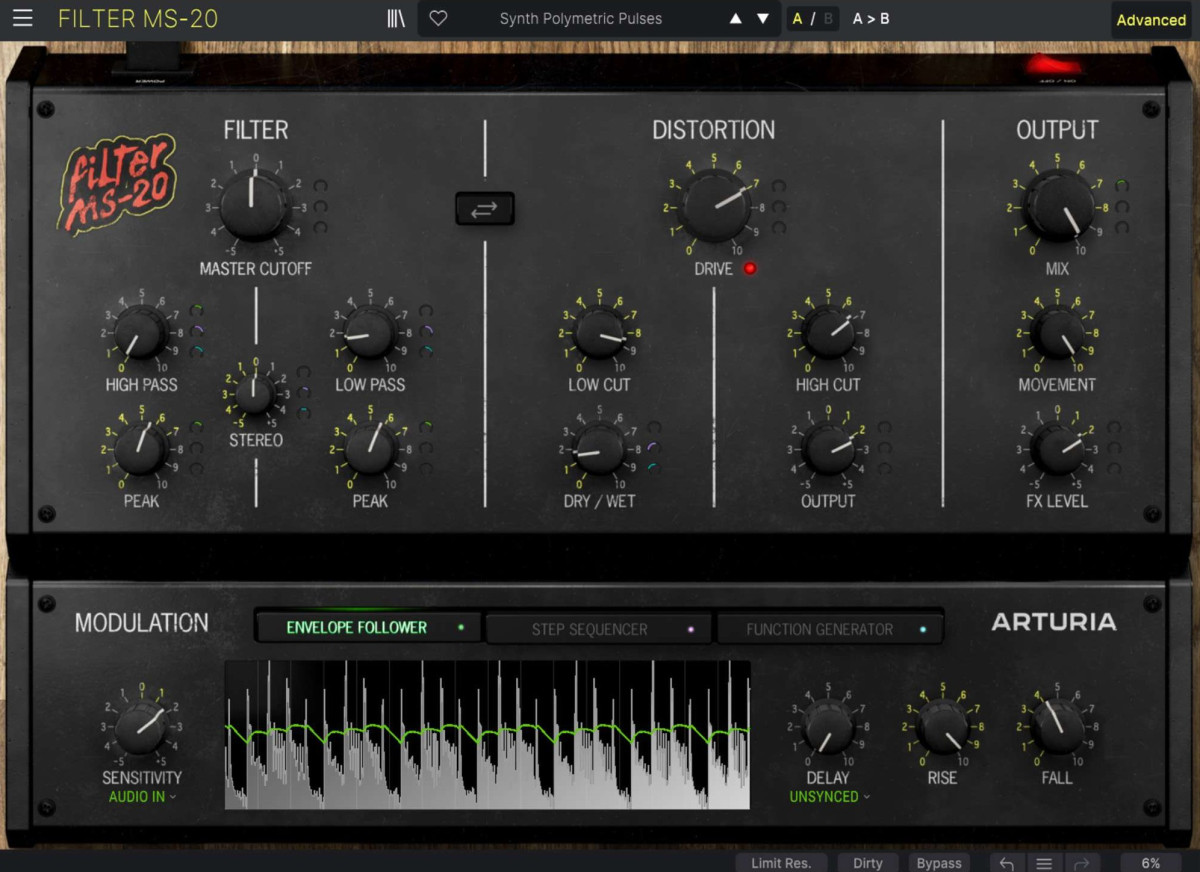Viewport: 1200px width, 872px height.
Task: Click the filter Low Pass knob
Action: [x=370, y=332]
